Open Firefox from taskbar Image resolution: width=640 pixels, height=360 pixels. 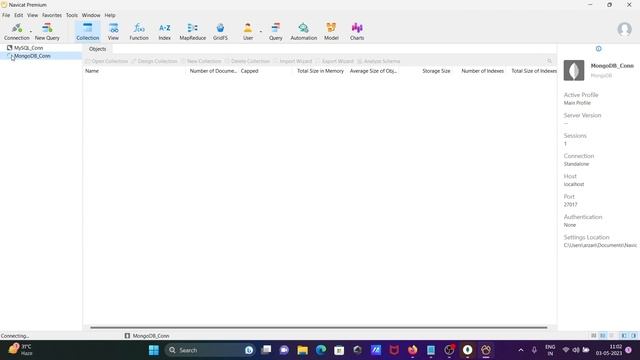pyautogui.click(x=413, y=350)
